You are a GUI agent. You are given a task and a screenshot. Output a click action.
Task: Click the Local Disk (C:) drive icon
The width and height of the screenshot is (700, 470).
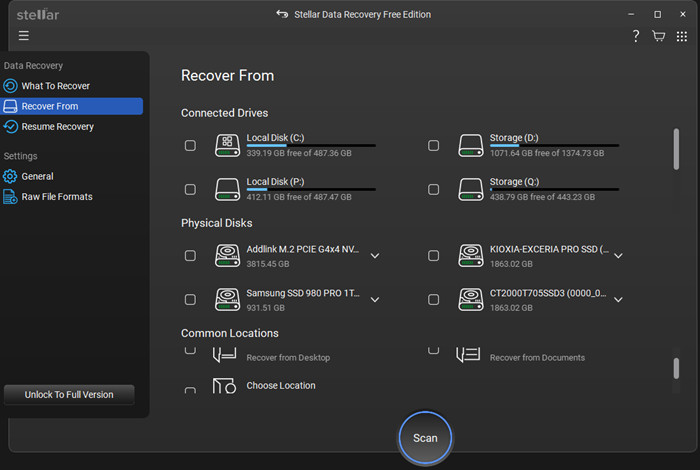(x=228, y=145)
